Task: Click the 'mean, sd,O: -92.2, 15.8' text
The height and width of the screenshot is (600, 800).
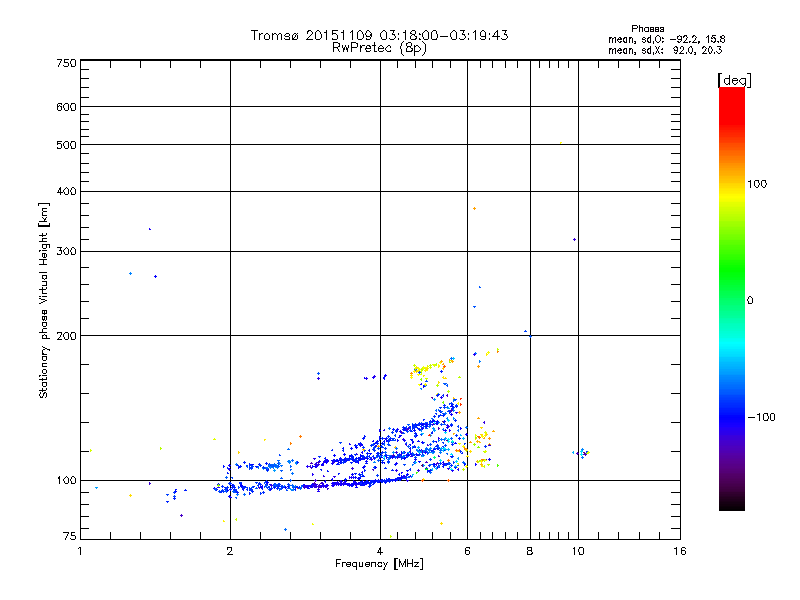Action: coord(666,39)
